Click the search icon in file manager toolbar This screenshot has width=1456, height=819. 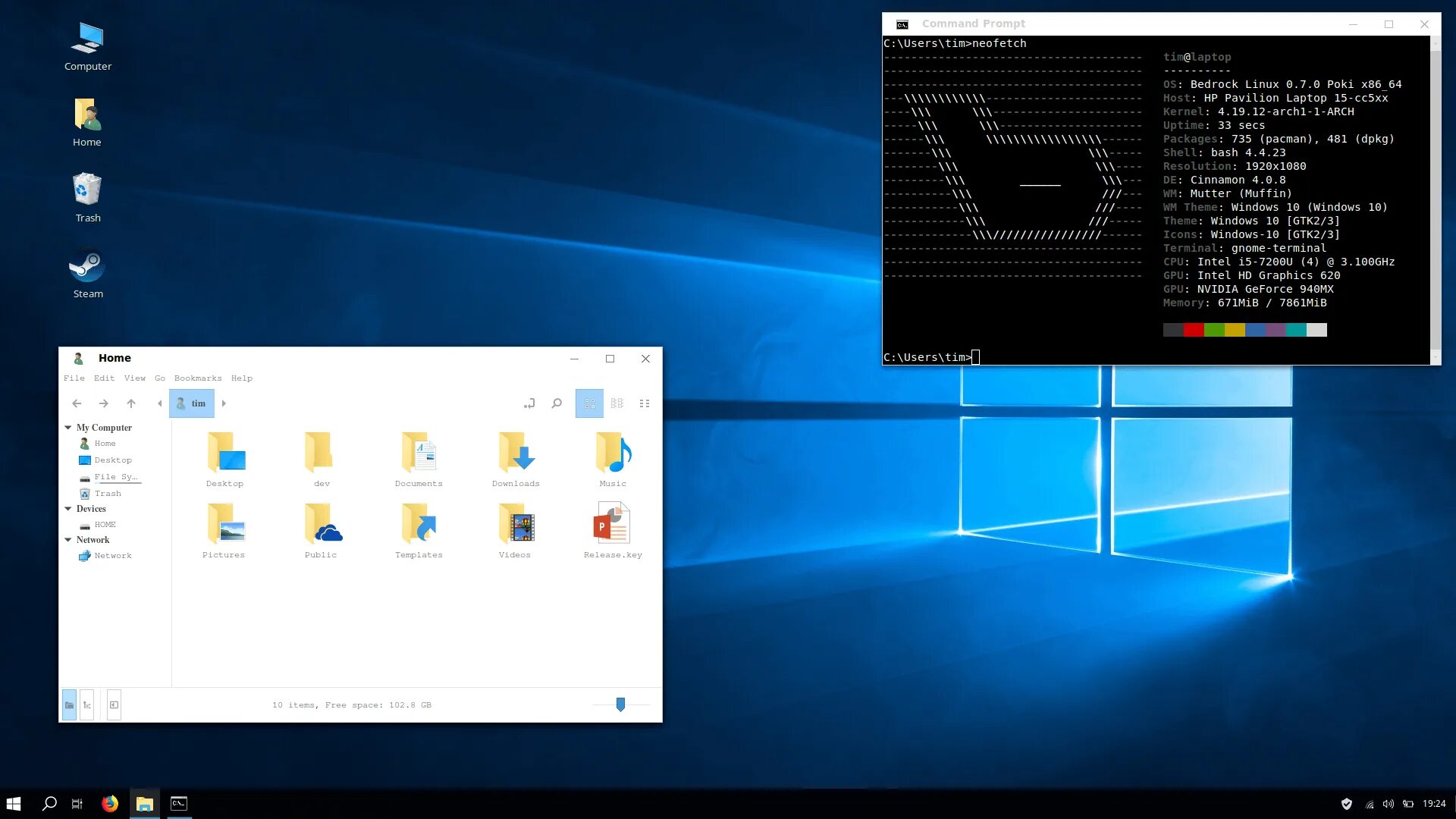coord(557,403)
